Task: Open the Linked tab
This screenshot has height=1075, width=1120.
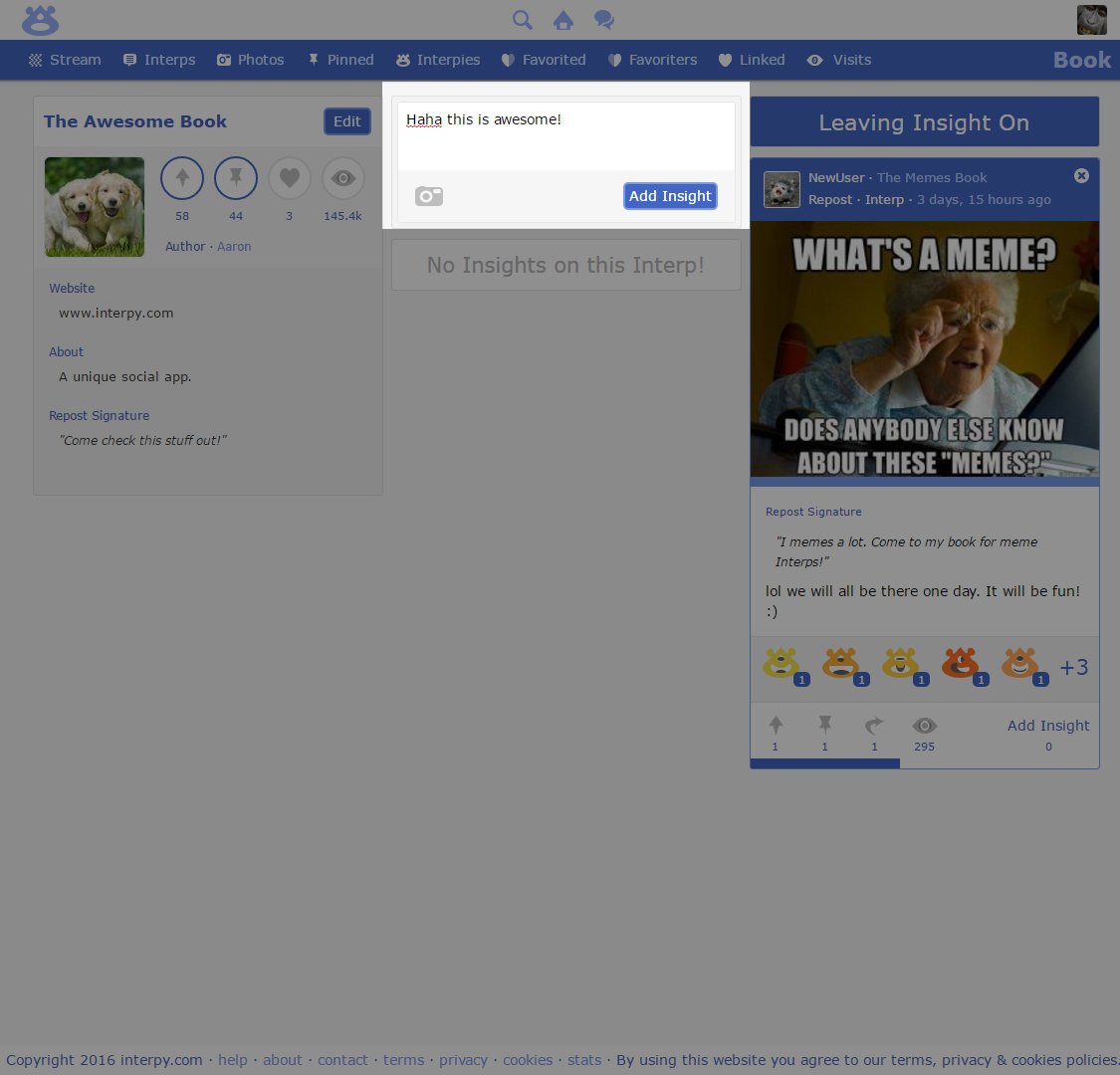Action: 752,60
